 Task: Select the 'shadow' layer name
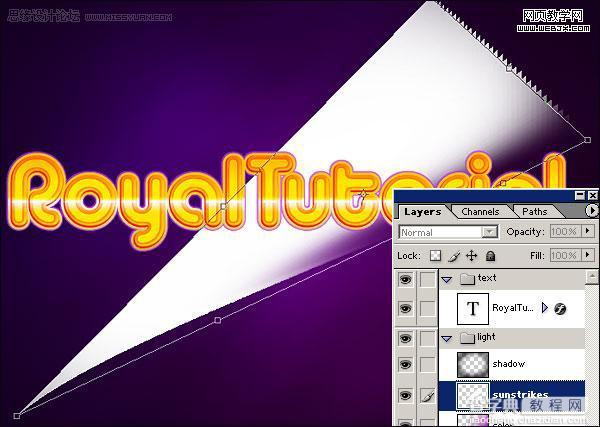[509, 363]
